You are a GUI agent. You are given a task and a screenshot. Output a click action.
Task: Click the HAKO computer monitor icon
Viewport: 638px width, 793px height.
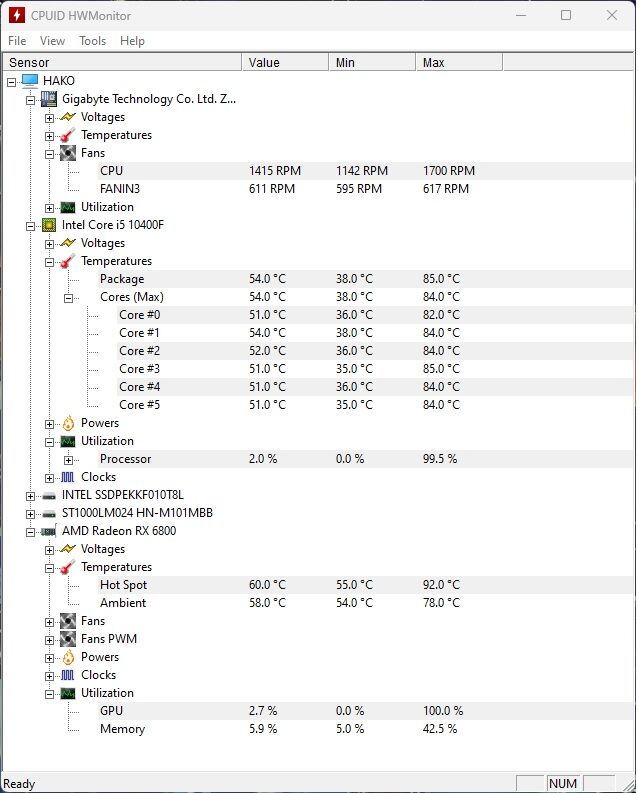pyautogui.click(x=30, y=80)
